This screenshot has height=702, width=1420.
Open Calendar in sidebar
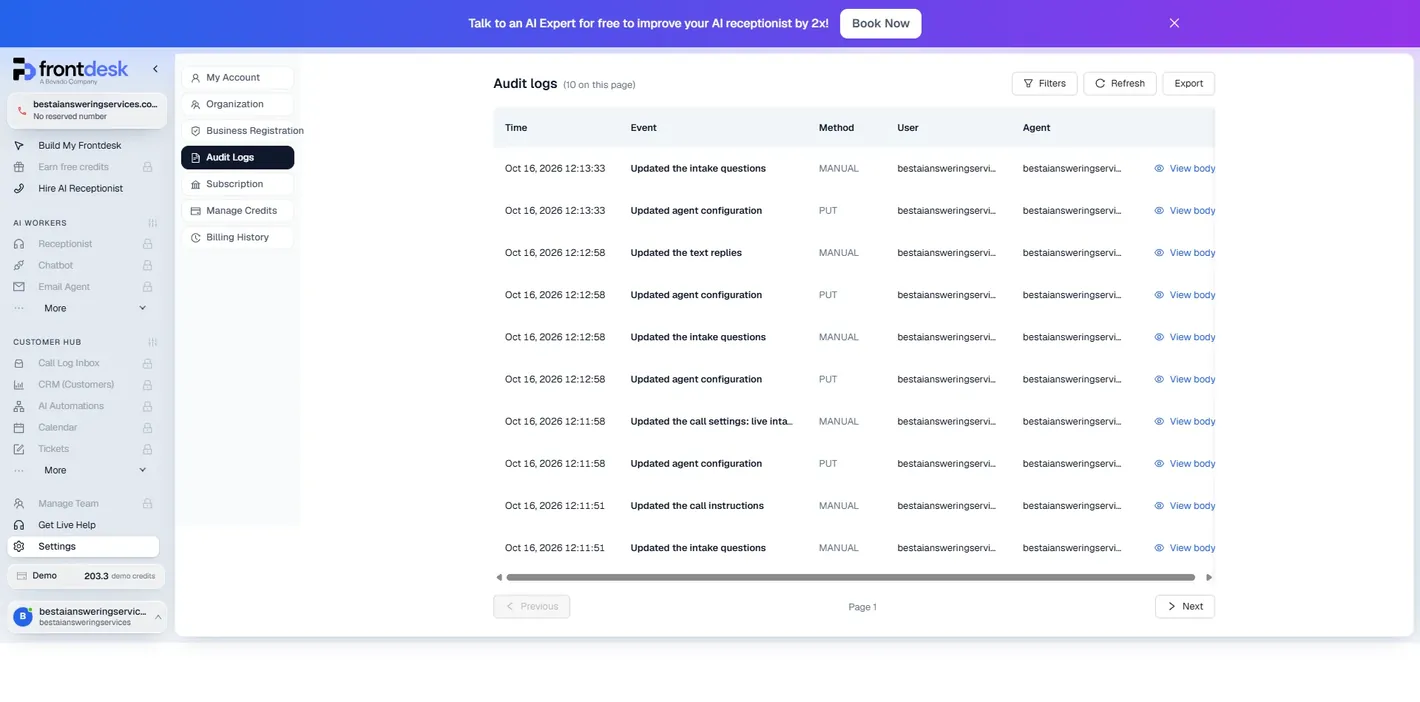tap(58, 428)
